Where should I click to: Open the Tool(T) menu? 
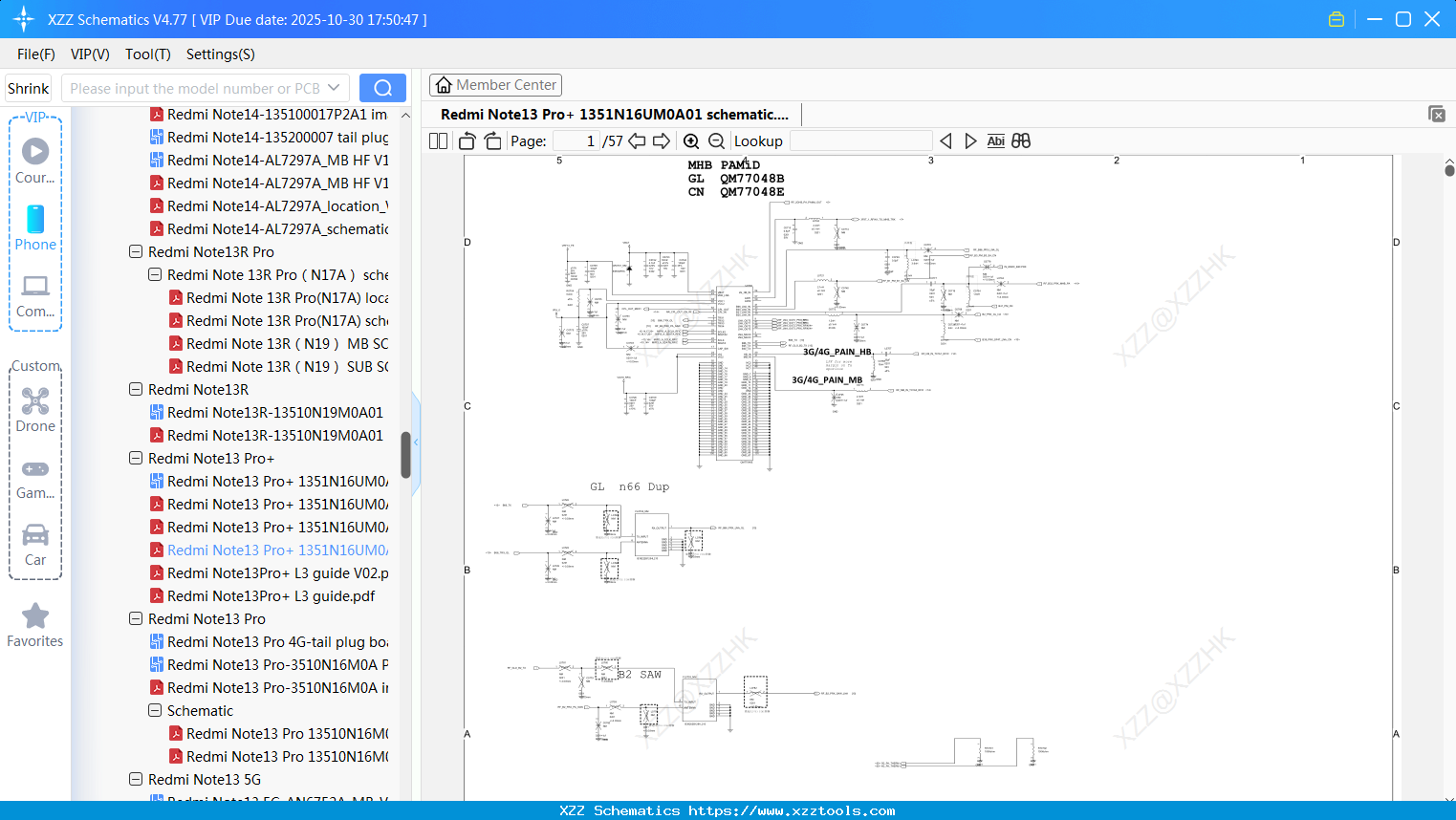click(x=147, y=54)
